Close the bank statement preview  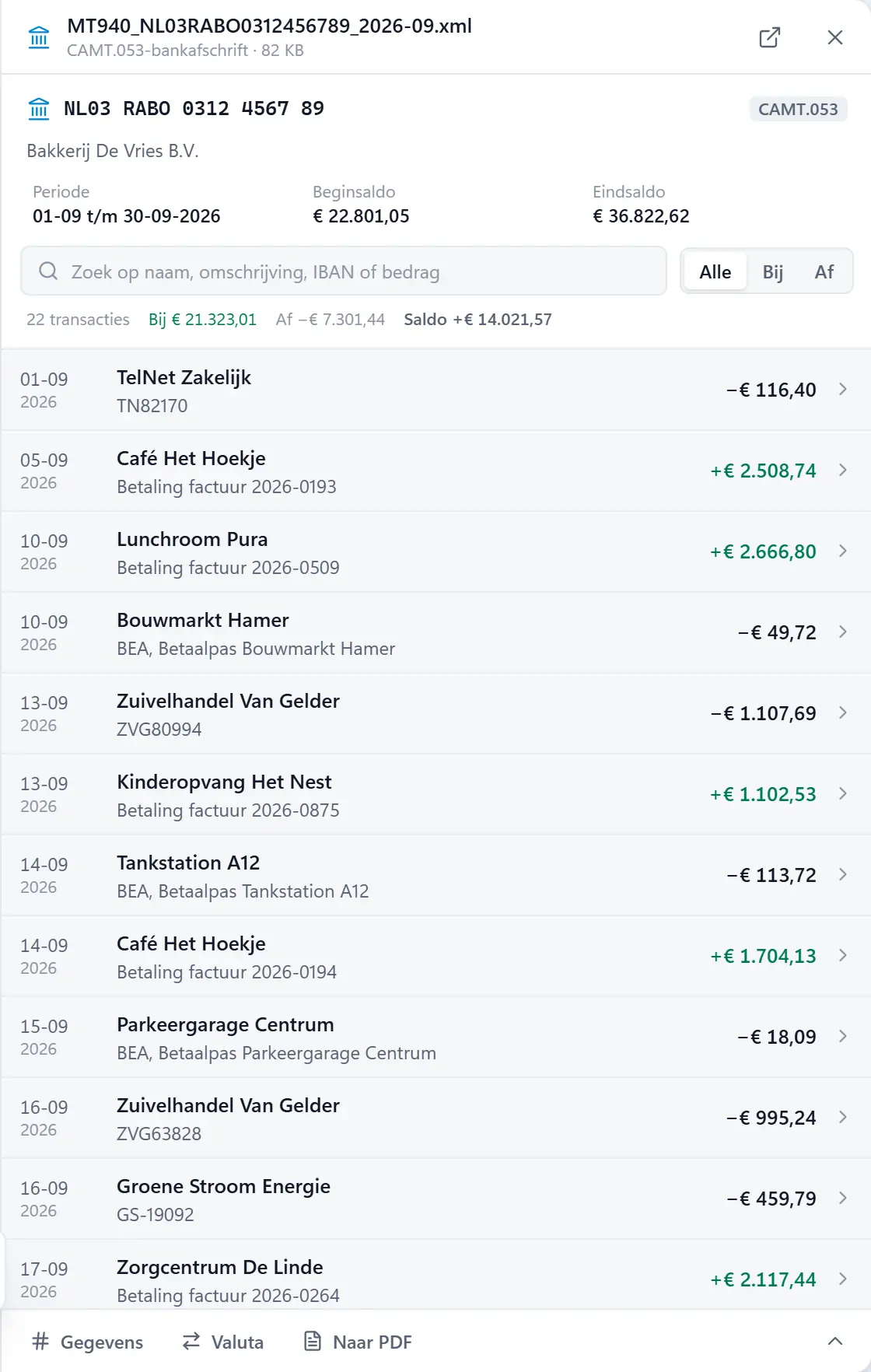pyautogui.click(x=835, y=37)
